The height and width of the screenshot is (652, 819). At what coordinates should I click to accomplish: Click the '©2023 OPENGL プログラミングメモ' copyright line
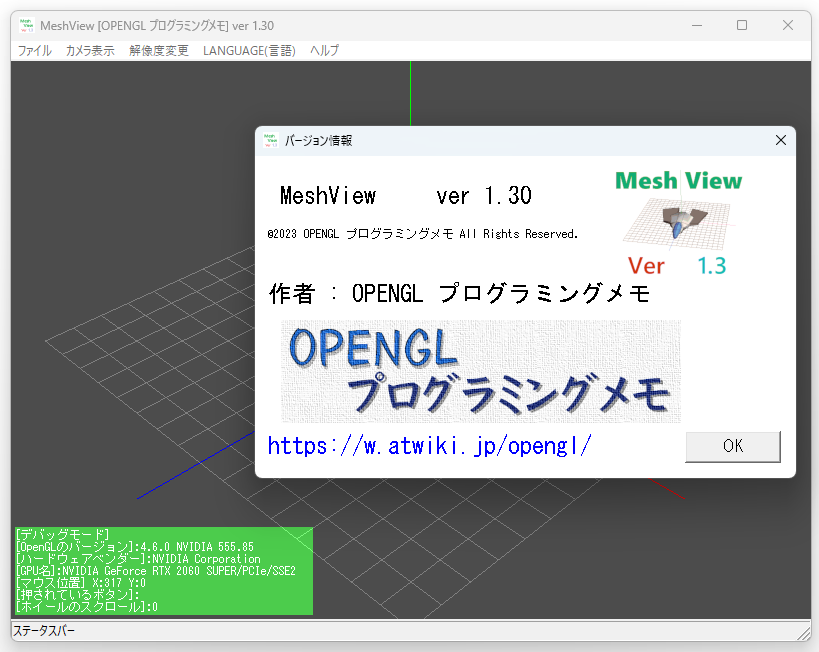click(x=423, y=234)
